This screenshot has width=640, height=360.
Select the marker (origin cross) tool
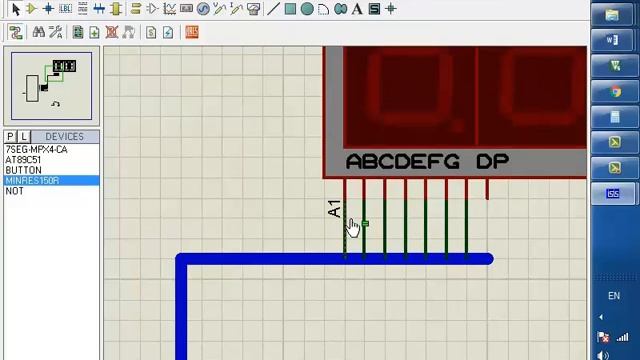(391, 9)
